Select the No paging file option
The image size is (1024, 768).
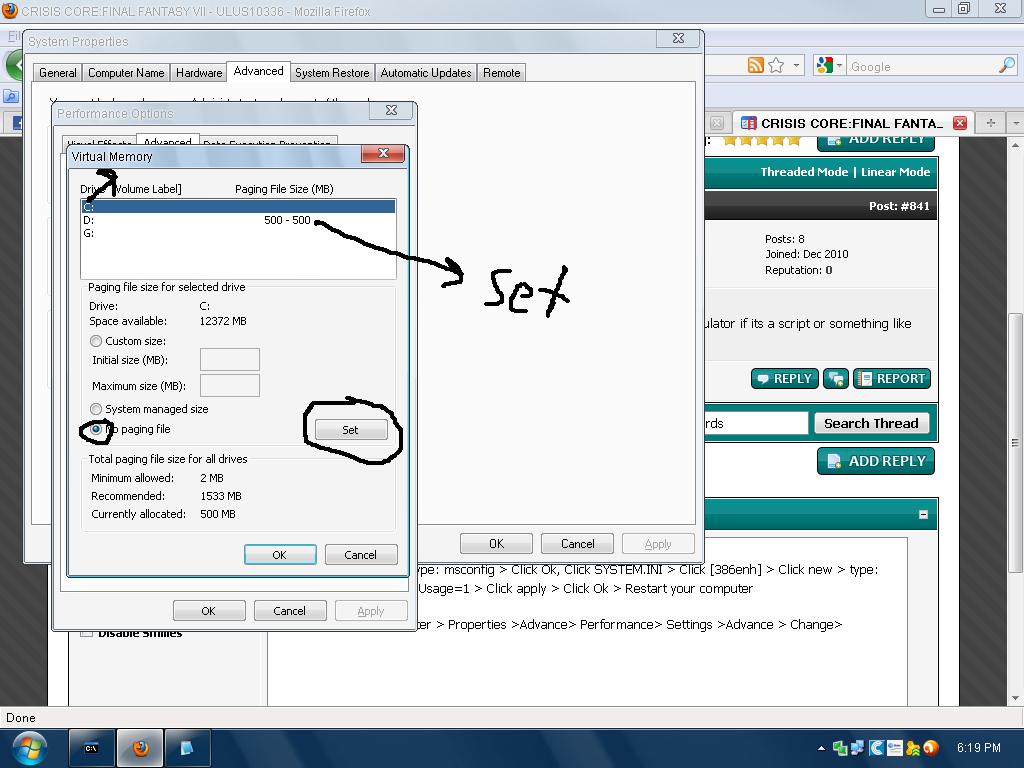pos(96,429)
